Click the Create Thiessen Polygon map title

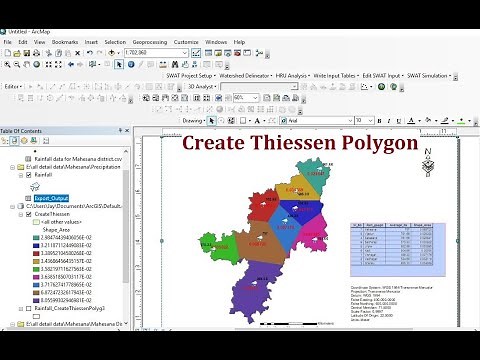(x=300, y=143)
